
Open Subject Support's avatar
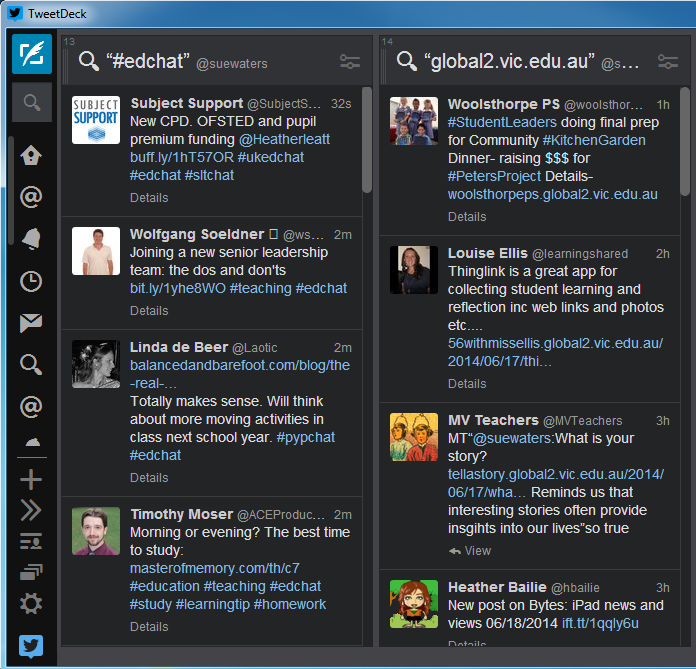[96, 120]
